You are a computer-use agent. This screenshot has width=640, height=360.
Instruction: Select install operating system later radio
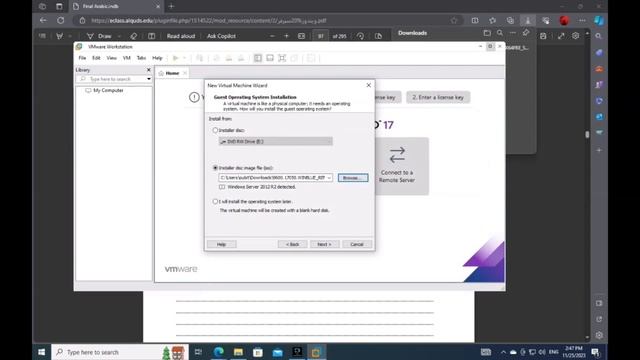coord(215,201)
